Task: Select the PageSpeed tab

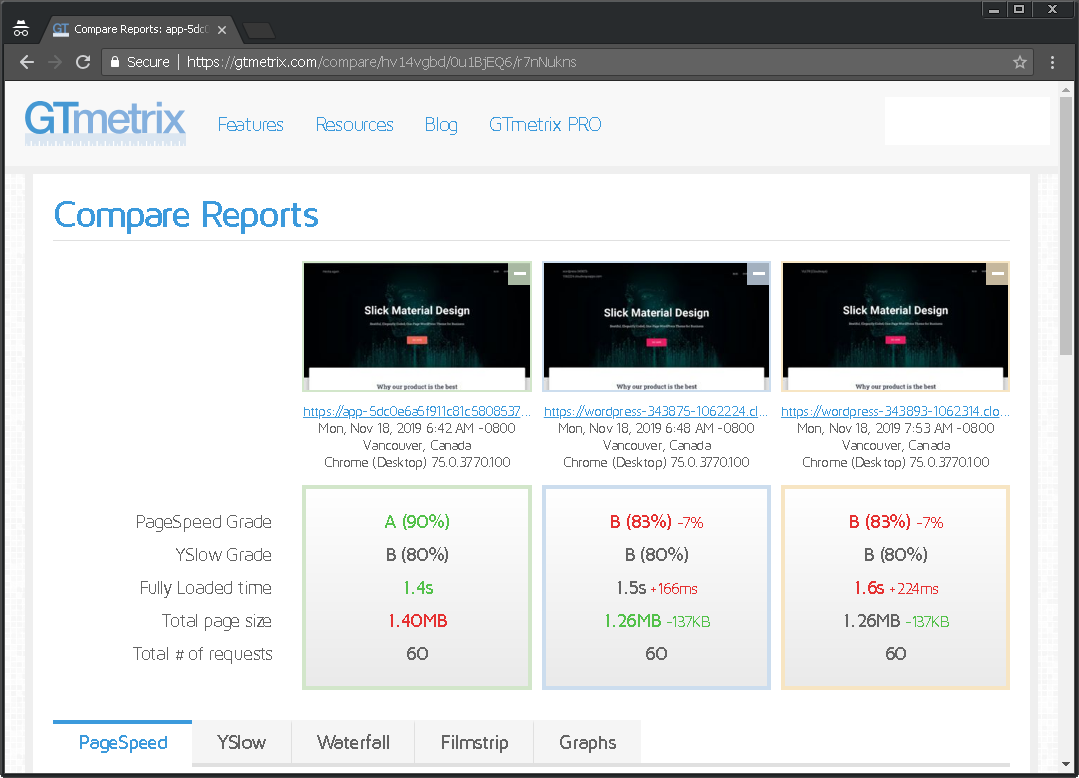Action: (x=122, y=742)
